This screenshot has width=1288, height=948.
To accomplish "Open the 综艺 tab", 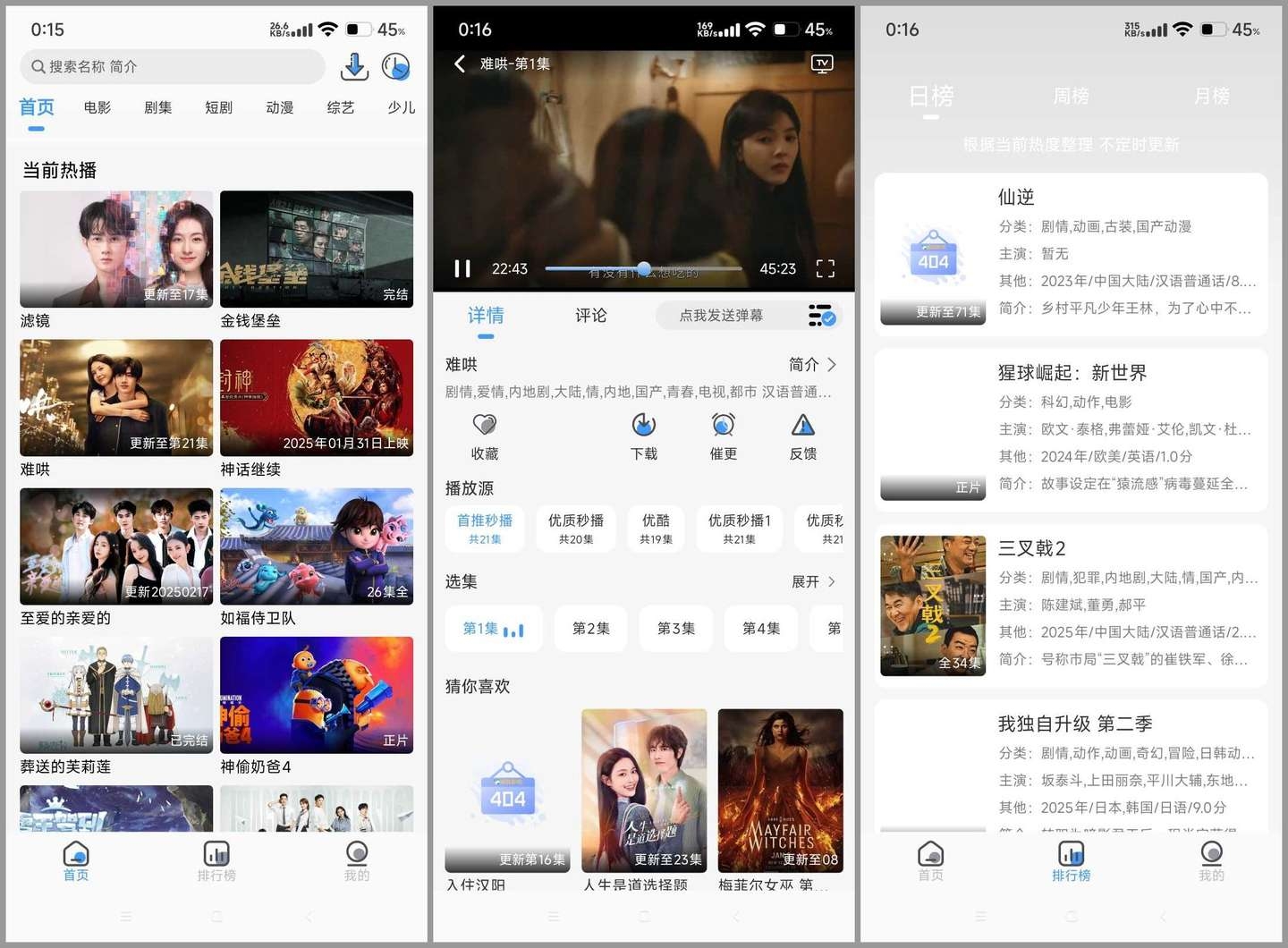I will coord(341,107).
